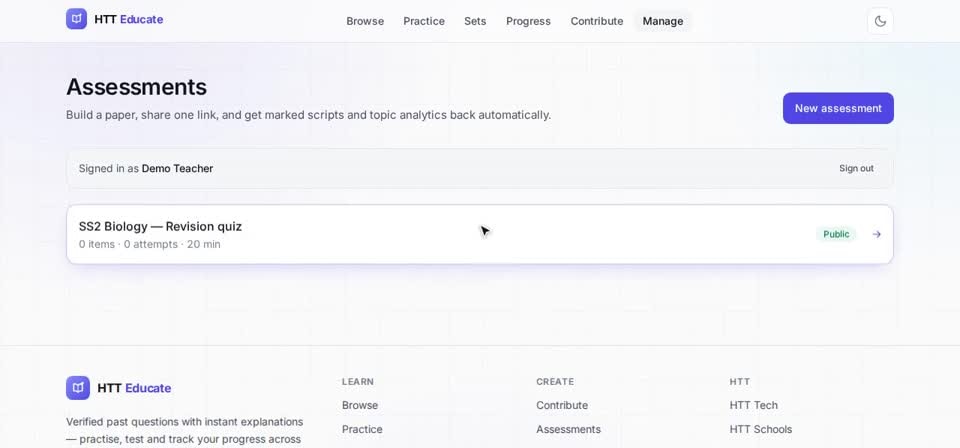Open the SS2 Biology — Revision quiz title

coord(160,226)
